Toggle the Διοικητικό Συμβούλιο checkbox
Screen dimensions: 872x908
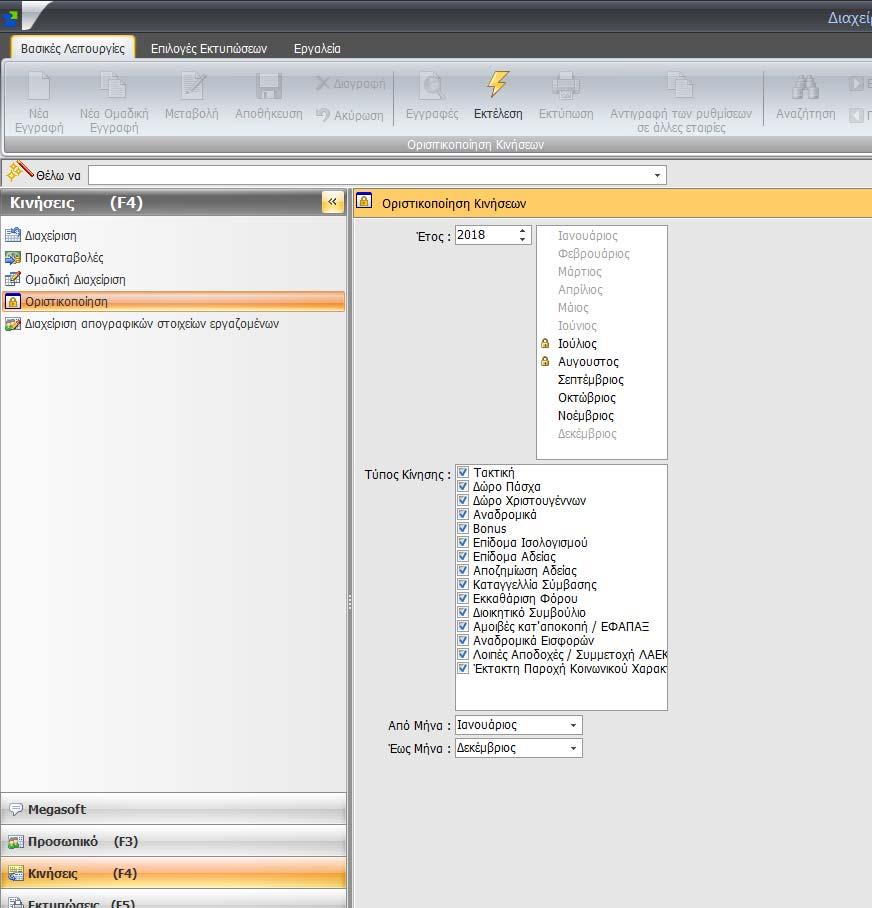pyautogui.click(x=463, y=612)
